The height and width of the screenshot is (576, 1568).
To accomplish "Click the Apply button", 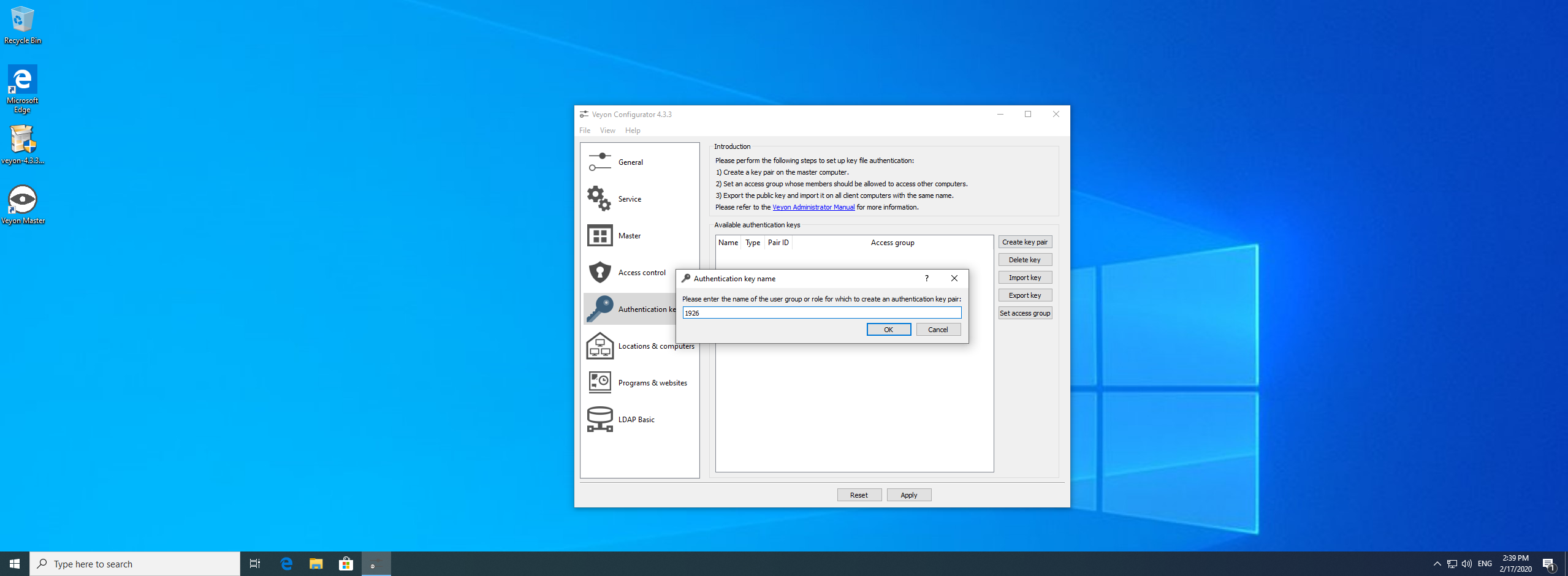I will click(909, 495).
